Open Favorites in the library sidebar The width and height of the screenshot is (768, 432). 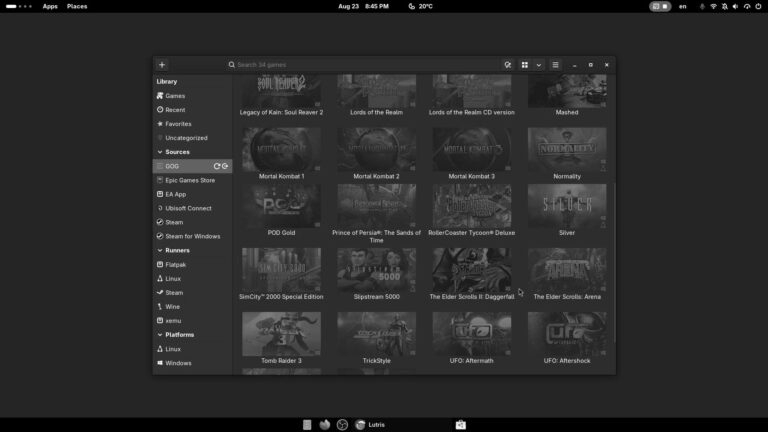tap(192, 124)
